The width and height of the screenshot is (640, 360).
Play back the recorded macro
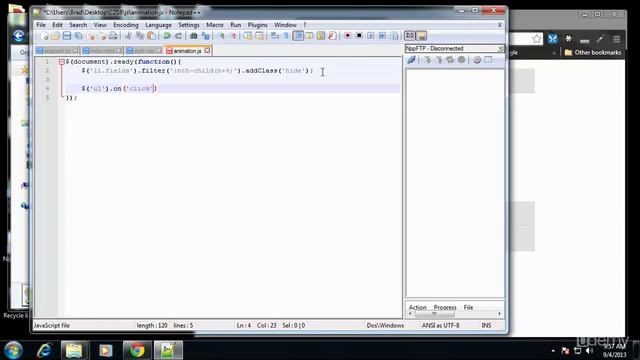[371, 36]
